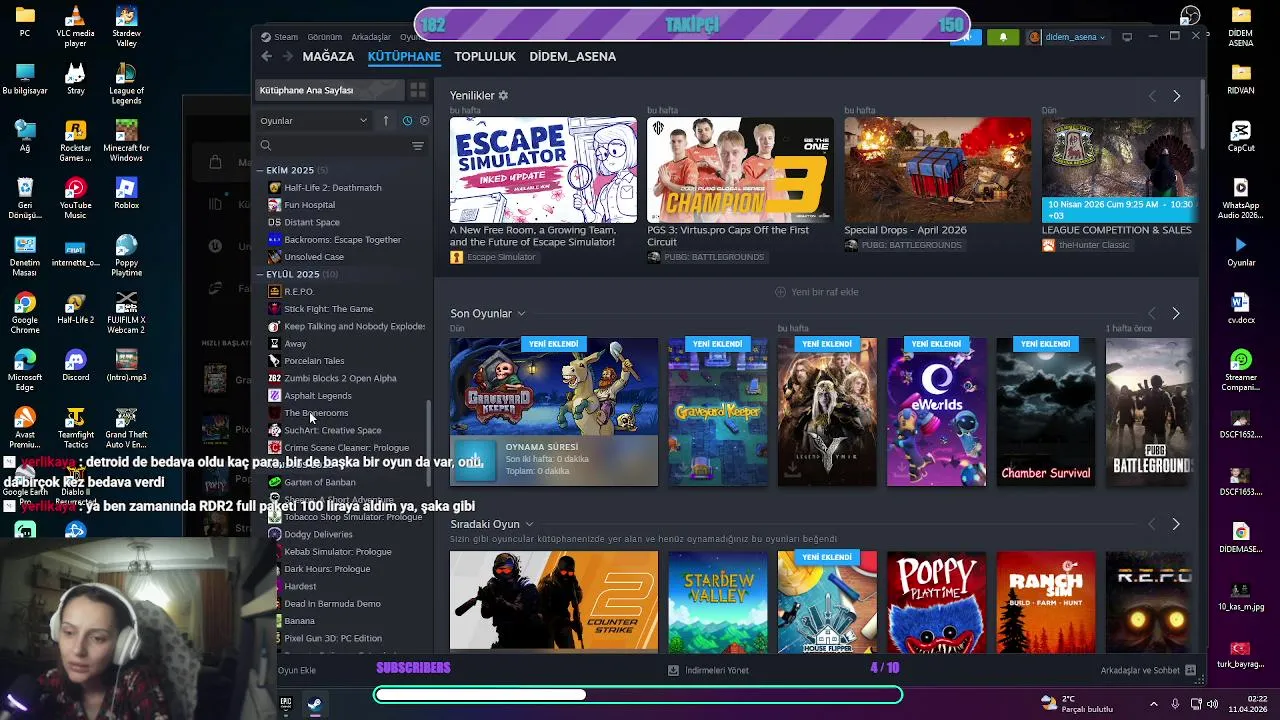
Task: Open Counter-Strike 2 game card
Action: point(554,601)
